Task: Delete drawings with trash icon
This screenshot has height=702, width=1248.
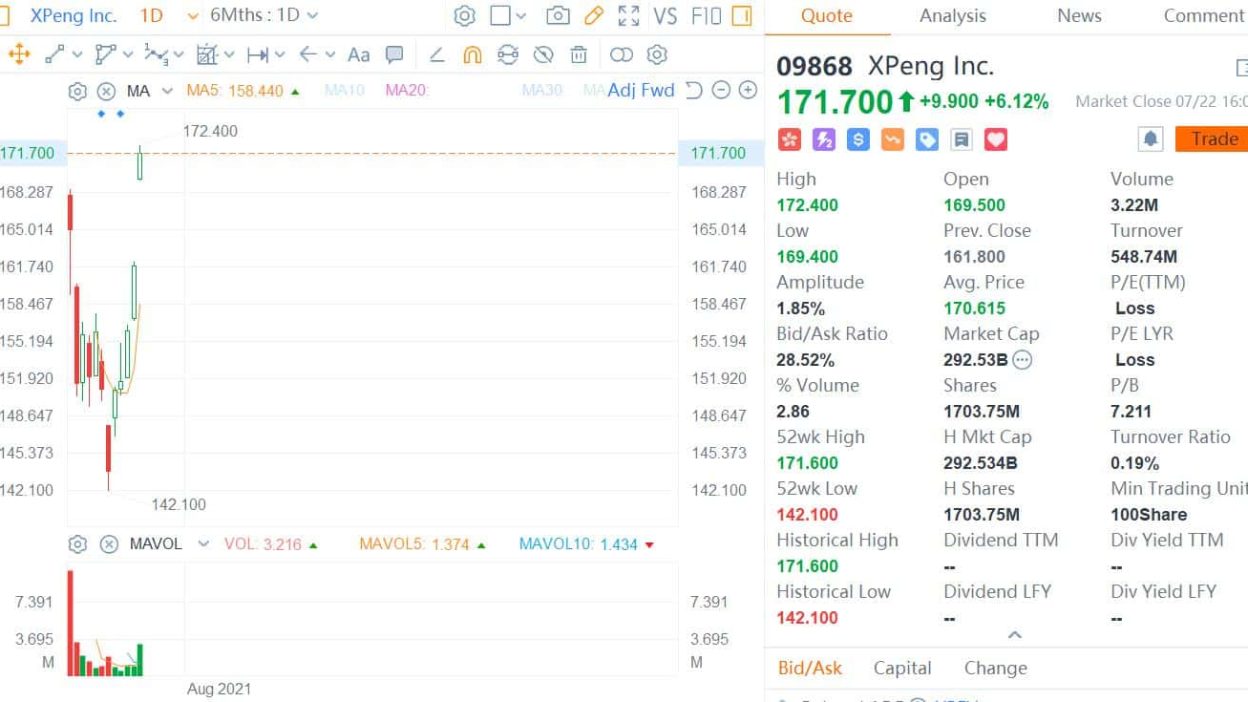Action: coord(578,55)
